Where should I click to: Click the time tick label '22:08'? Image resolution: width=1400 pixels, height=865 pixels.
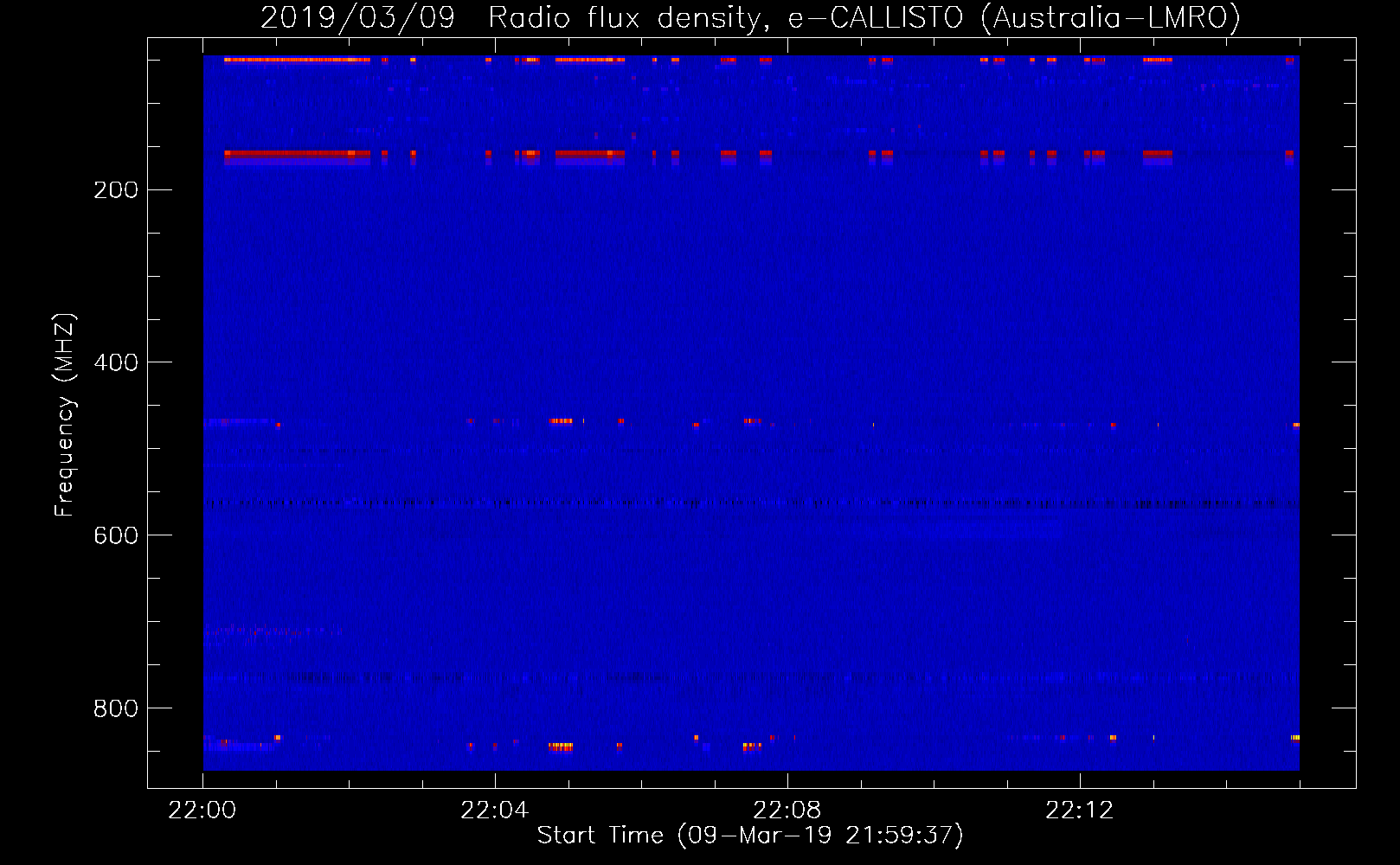tap(787, 811)
